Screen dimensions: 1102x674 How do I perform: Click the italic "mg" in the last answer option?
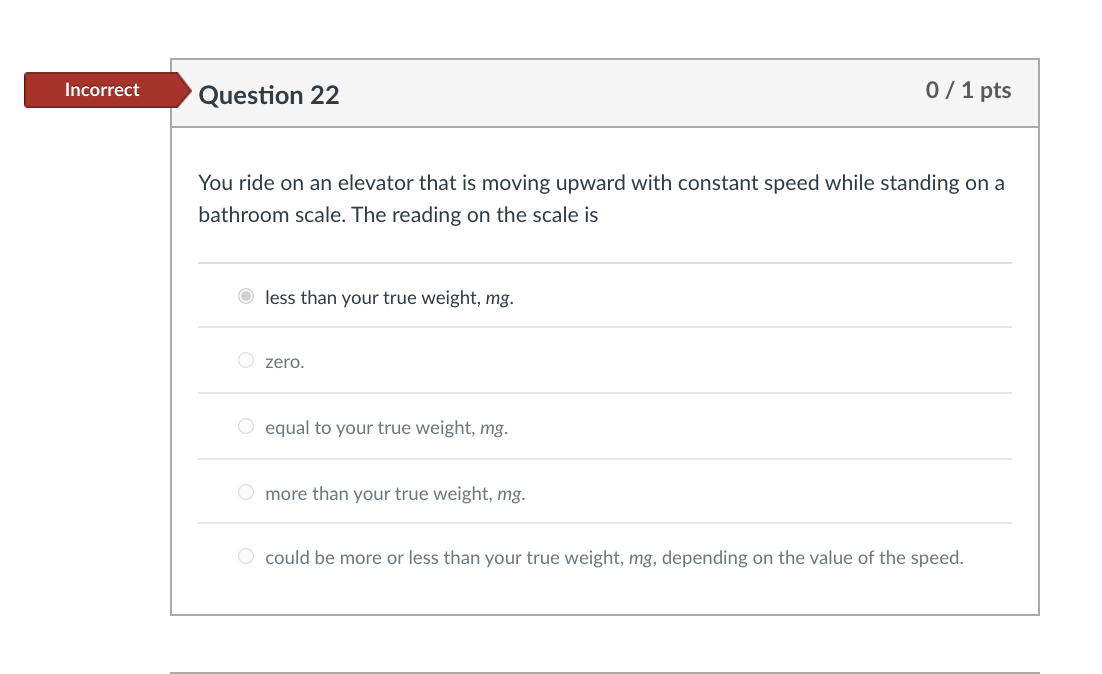point(640,558)
